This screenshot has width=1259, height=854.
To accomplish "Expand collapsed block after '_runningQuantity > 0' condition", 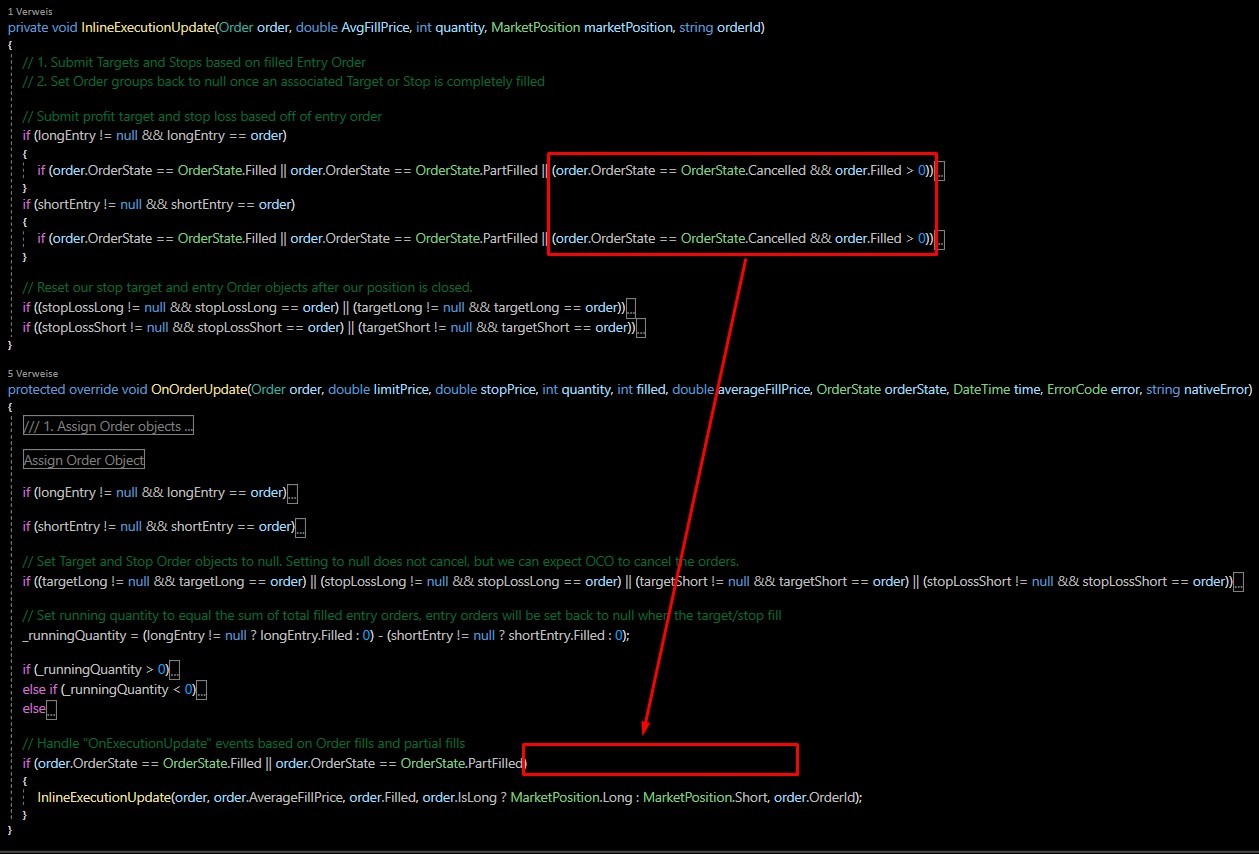I will (176, 670).
